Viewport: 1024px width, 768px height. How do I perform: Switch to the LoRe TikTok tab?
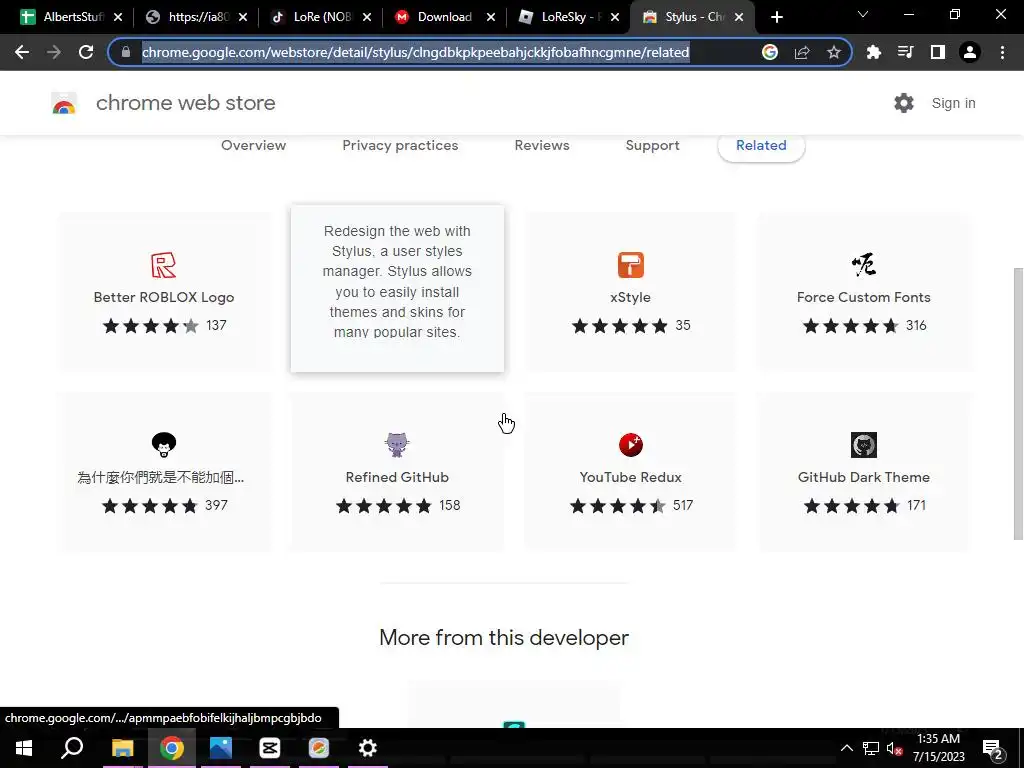click(x=320, y=17)
